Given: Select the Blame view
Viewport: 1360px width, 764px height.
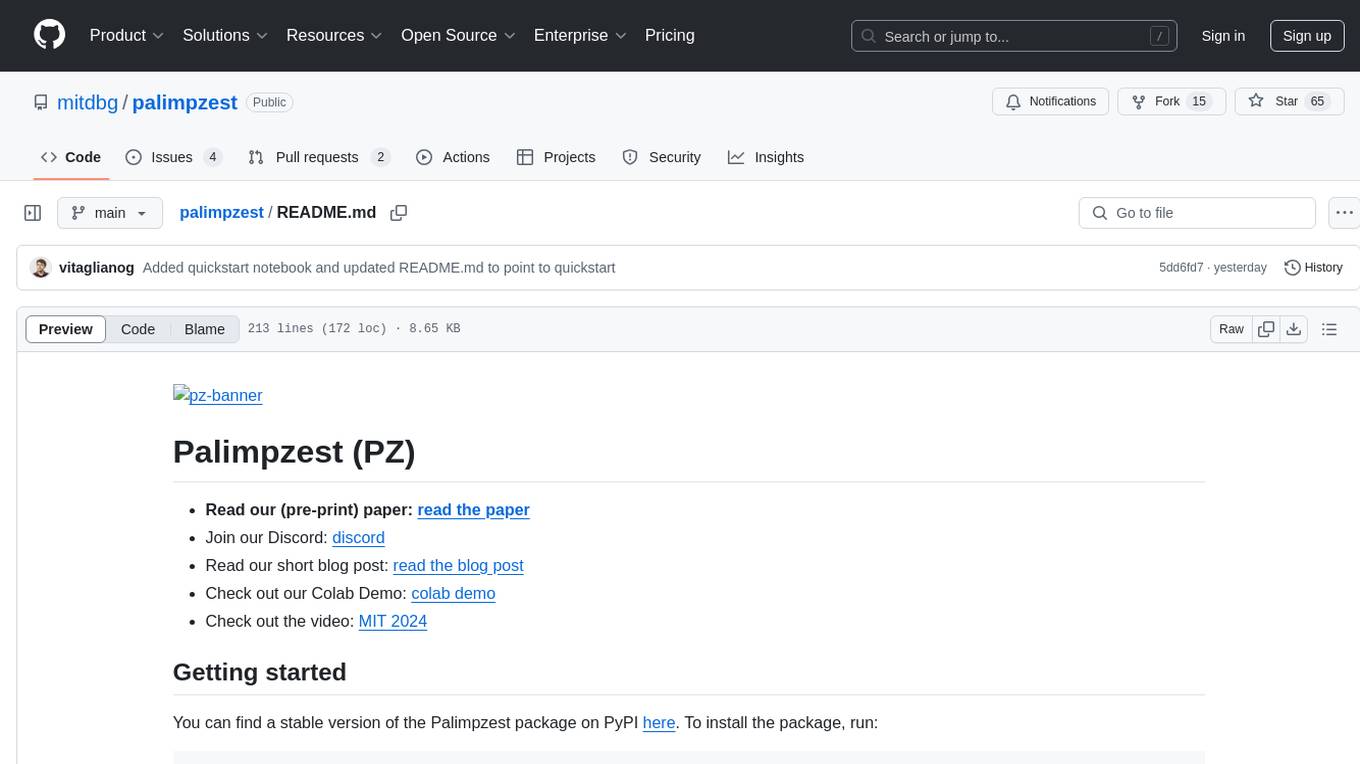Looking at the screenshot, I should tap(205, 329).
